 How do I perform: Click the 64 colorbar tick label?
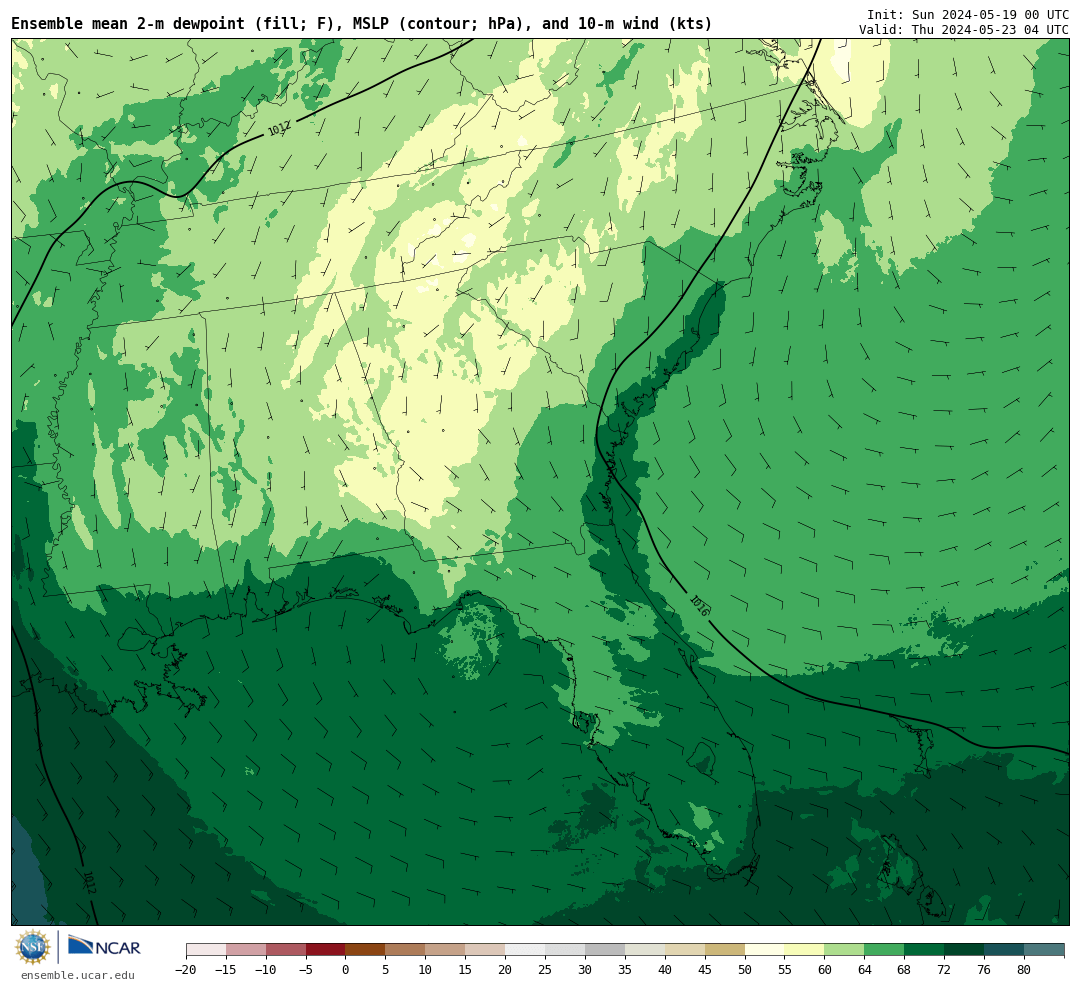point(865,970)
